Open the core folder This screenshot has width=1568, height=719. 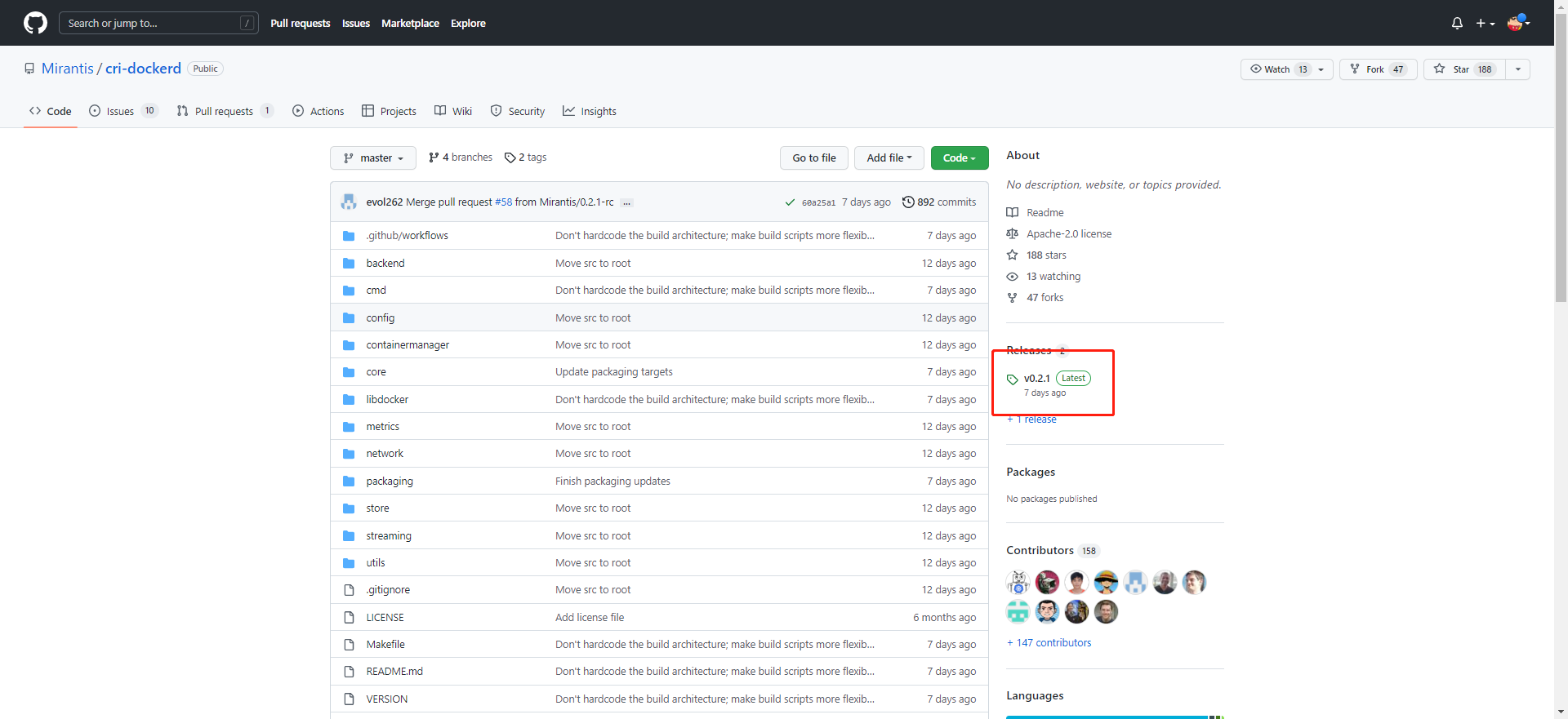[x=376, y=372]
